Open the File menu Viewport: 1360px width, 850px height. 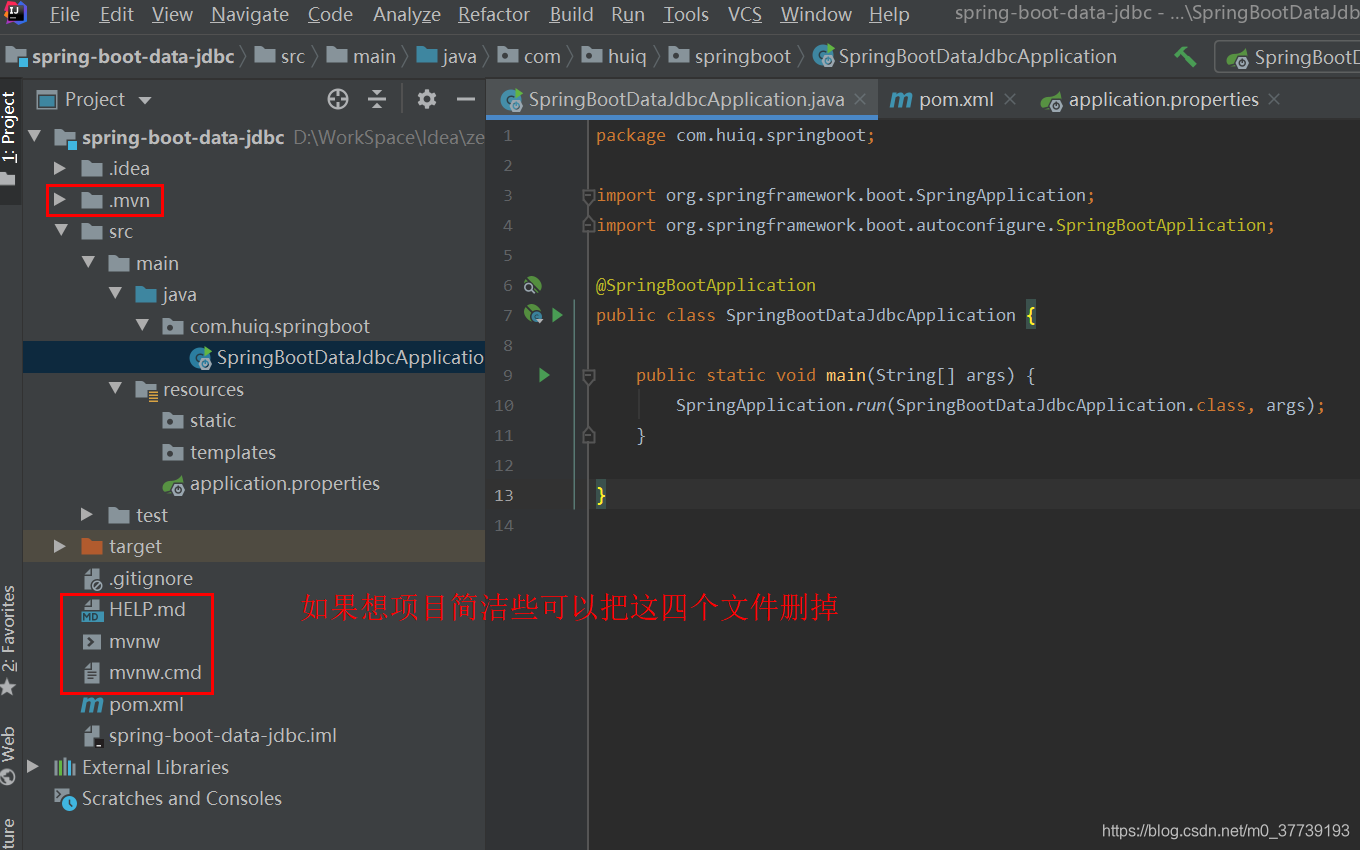tap(65, 14)
